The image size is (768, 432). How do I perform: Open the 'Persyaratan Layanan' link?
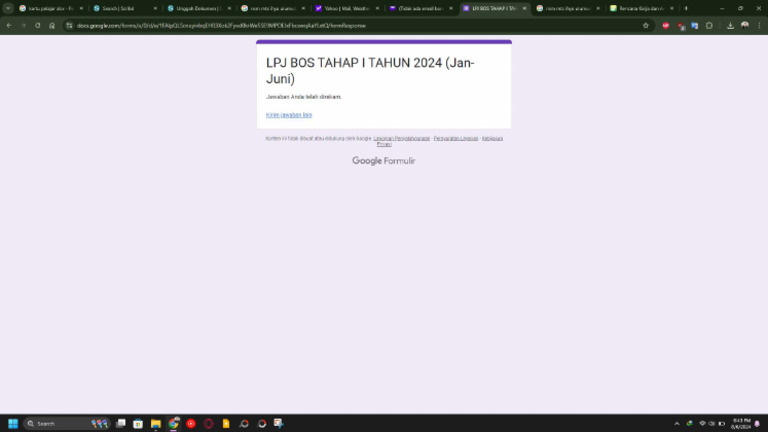coord(456,139)
